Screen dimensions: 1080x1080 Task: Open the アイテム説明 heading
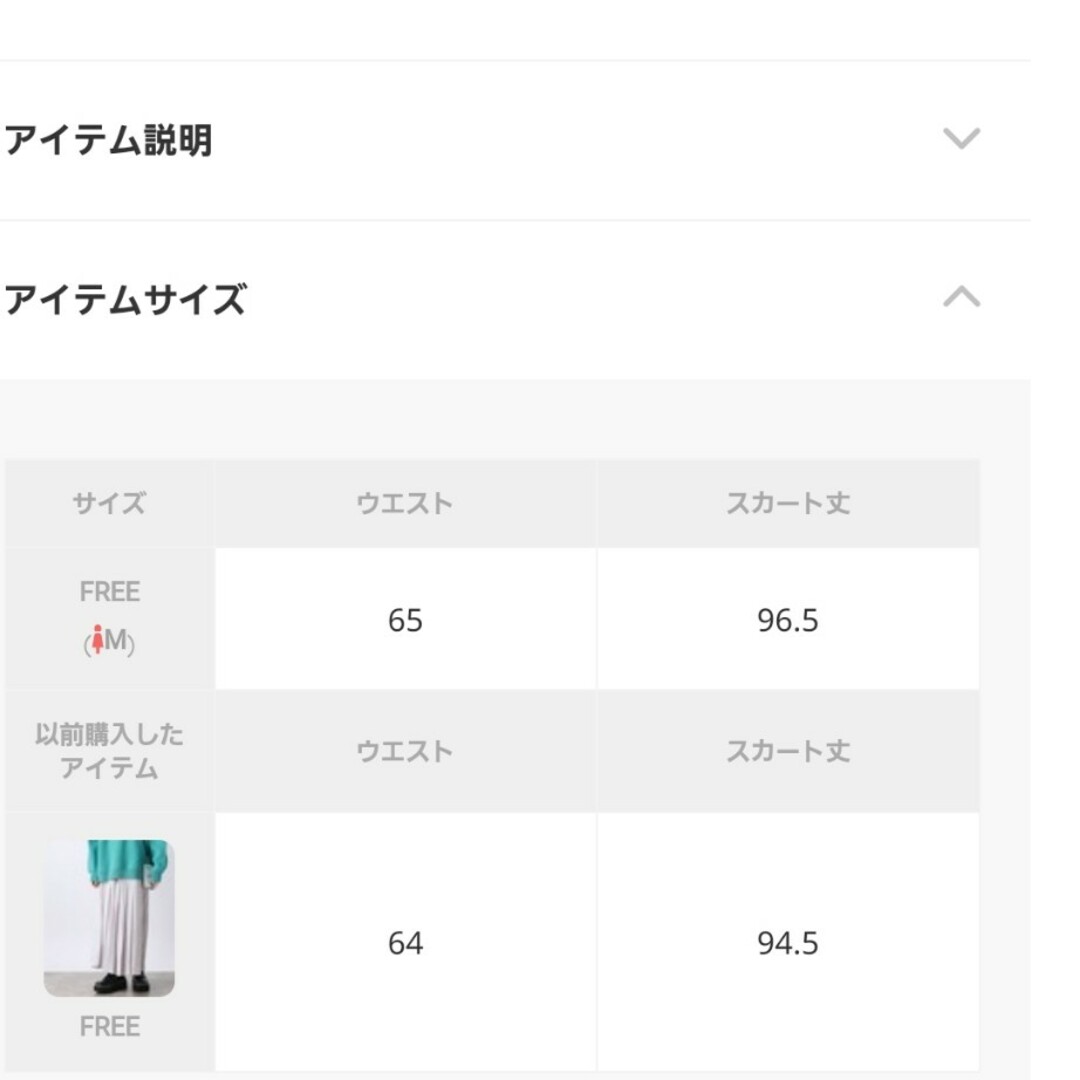pyautogui.click(x=108, y=140)
